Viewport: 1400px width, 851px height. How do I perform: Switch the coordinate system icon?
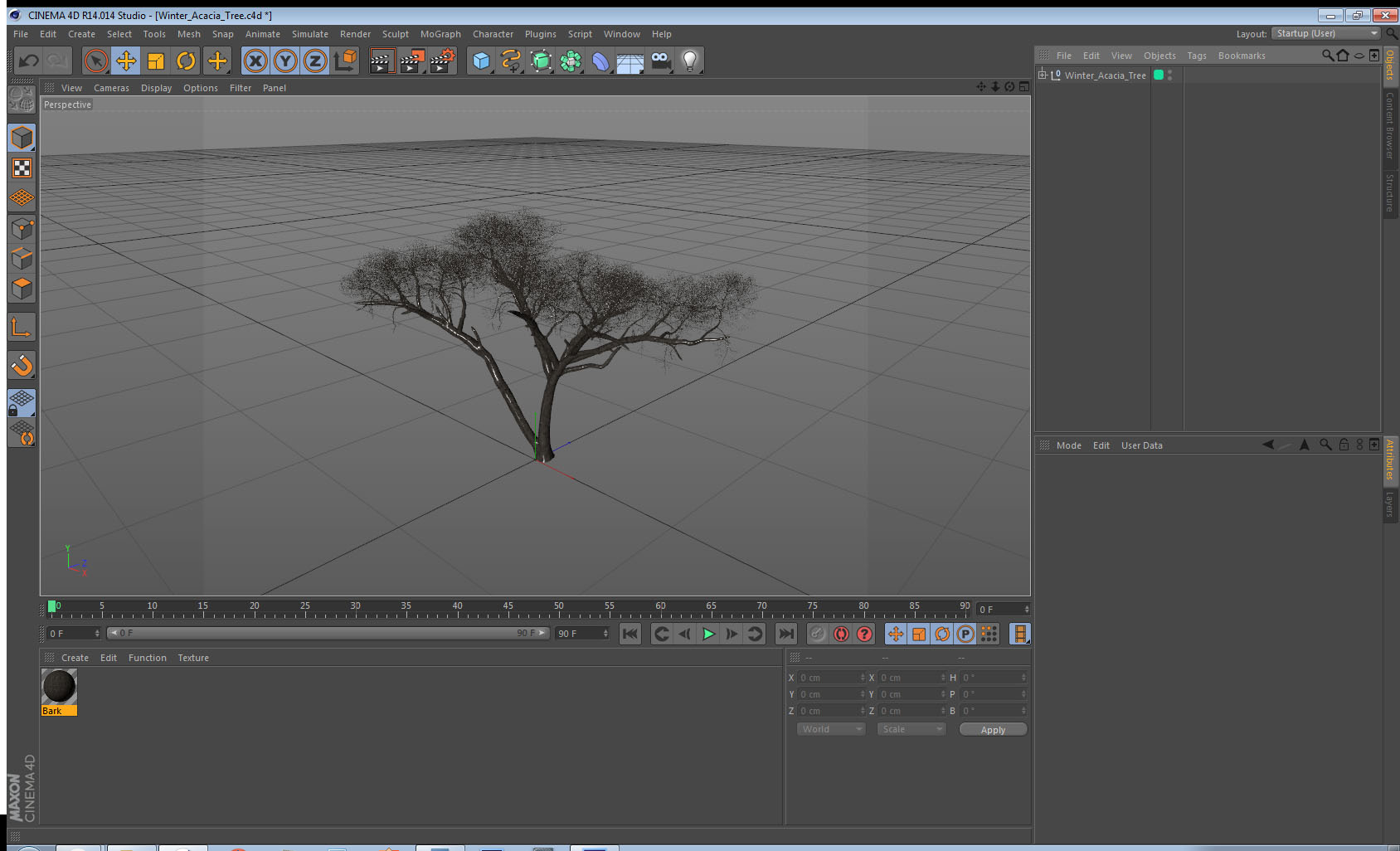pyautogui.click(x=345, y=61)
